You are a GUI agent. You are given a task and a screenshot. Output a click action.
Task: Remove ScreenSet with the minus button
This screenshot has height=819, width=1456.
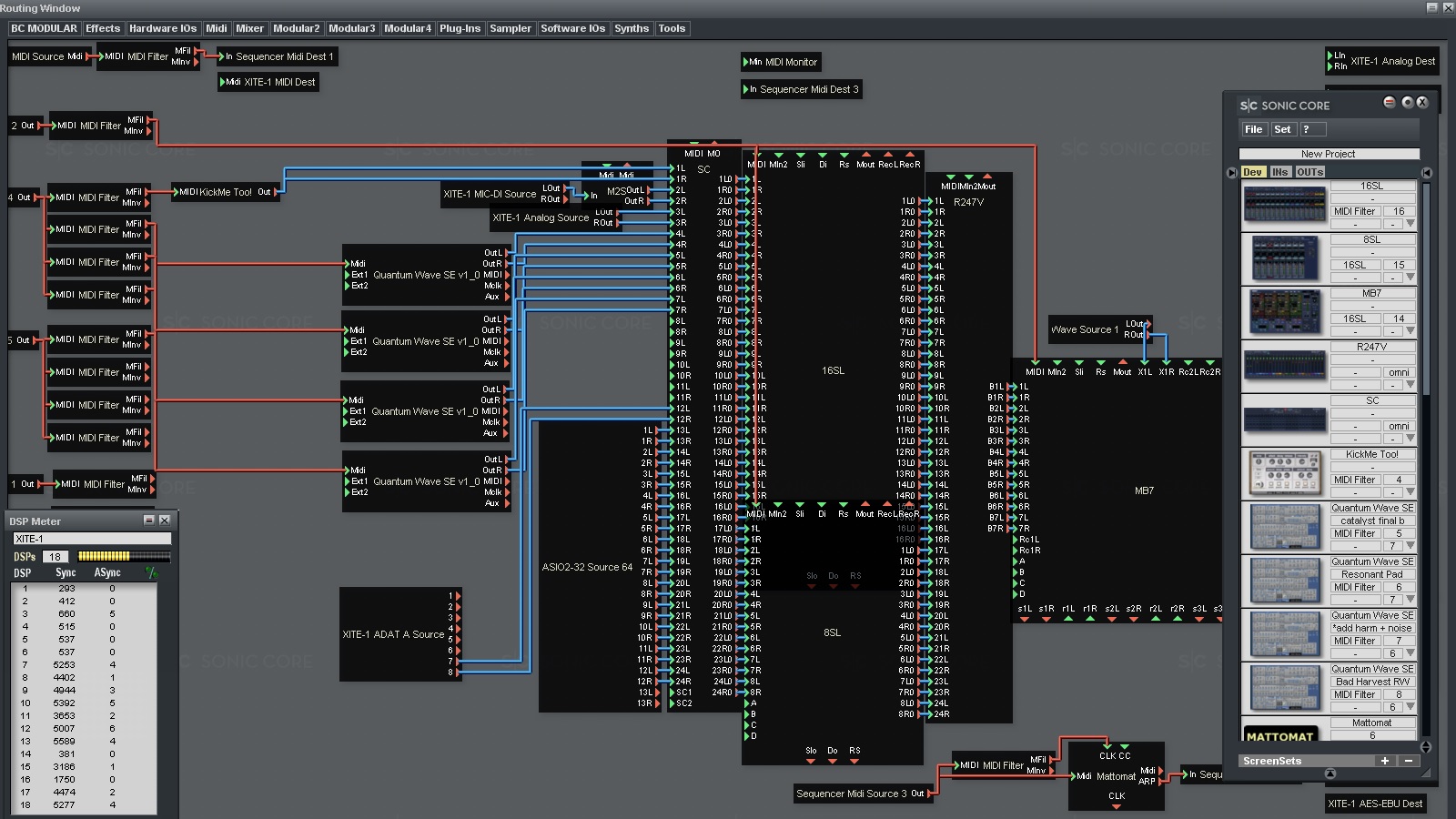click(1409, 761)
